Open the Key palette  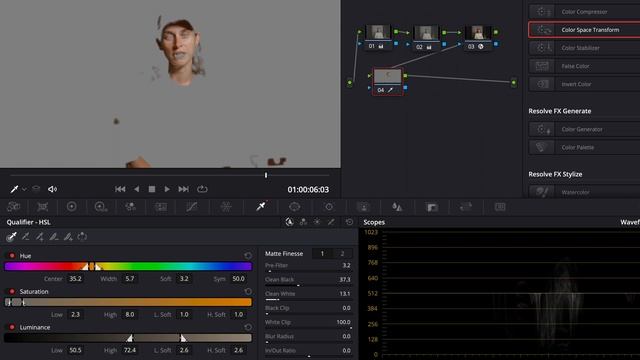click(x=432, y=207)
